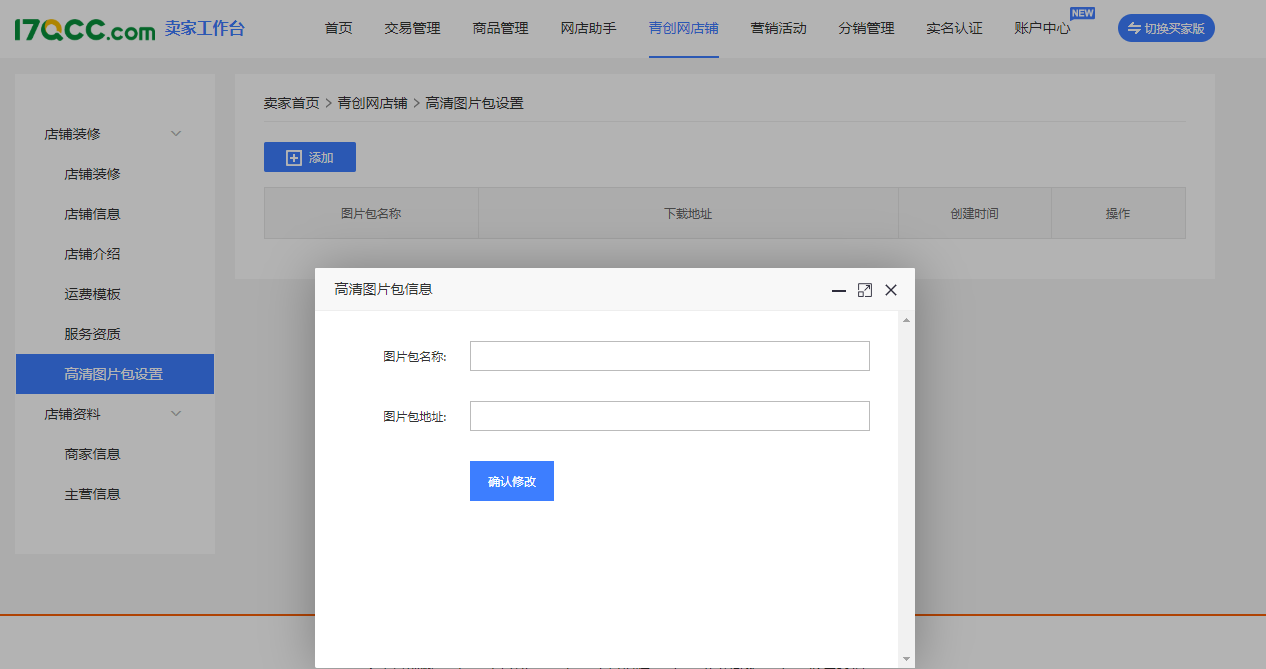Click the 切换买家版 switch button

pyautogui.click(x=1166, y=28)
